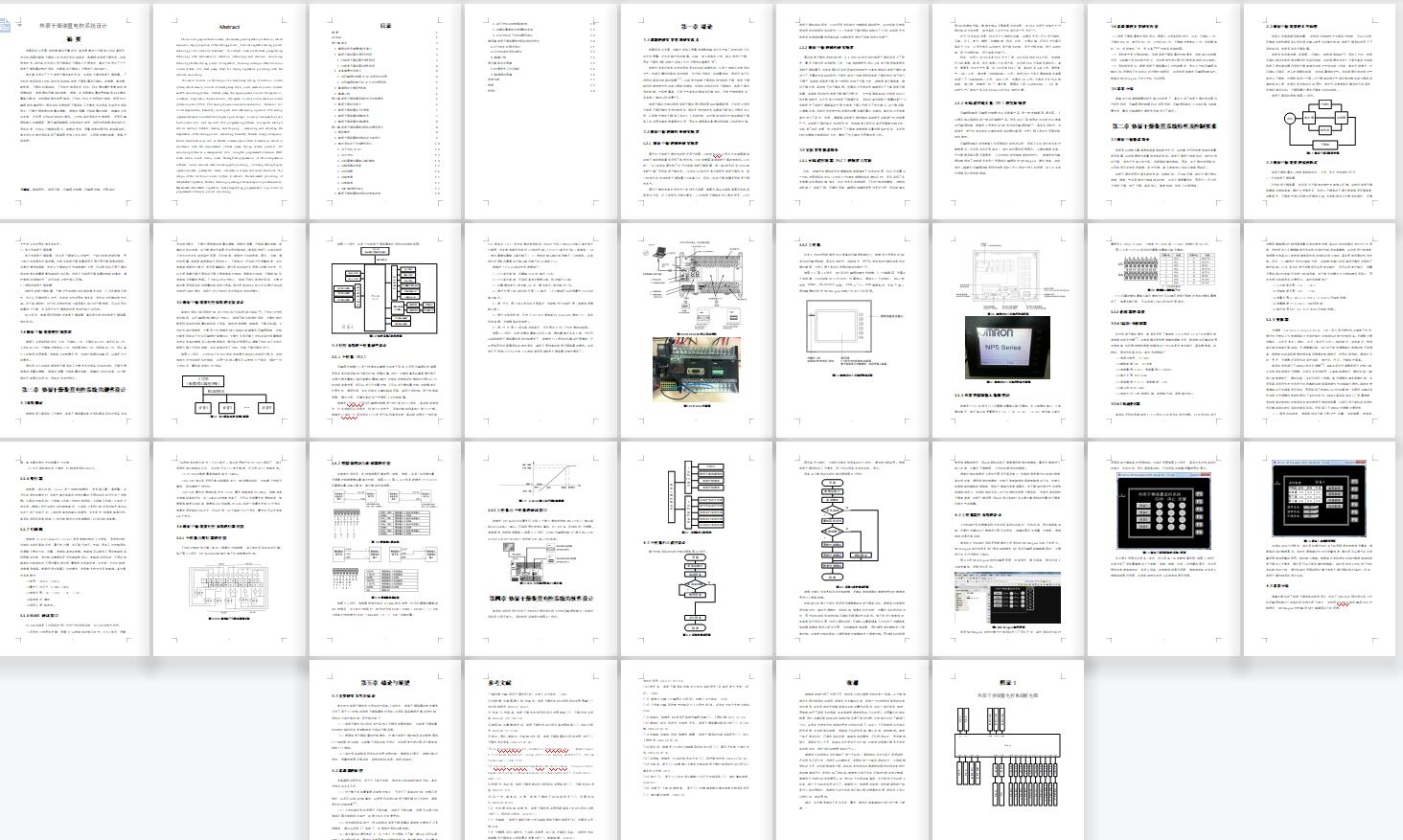The image size is (1403, 840).
Task: Select the page with a wide wiring diagram at bottom
Action: click(229, 549)
